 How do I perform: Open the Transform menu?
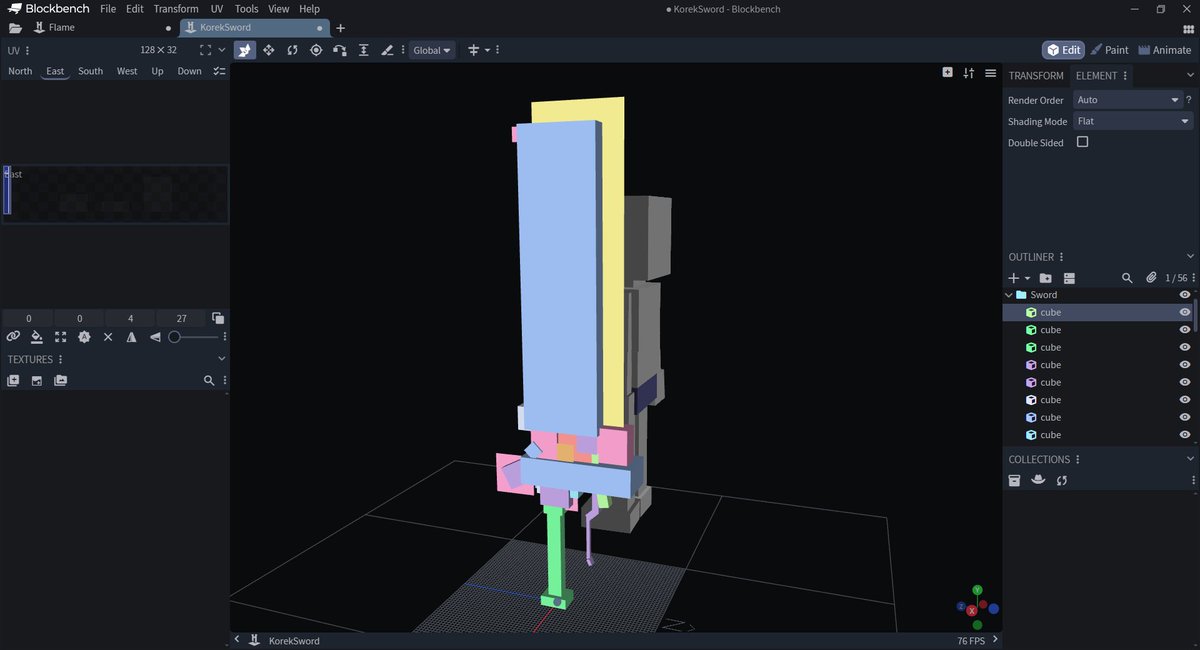coord(176,9)
